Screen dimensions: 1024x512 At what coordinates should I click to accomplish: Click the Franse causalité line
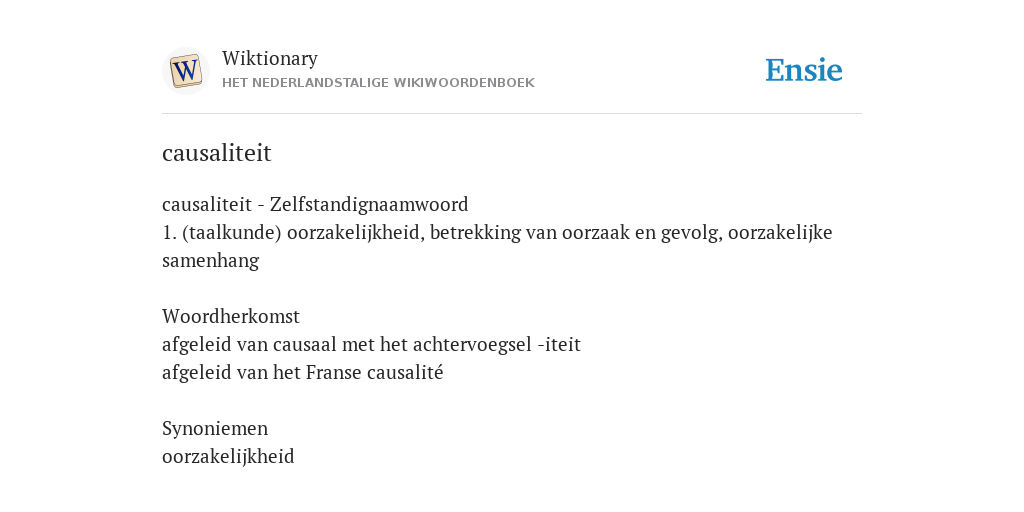coord(302,372)
